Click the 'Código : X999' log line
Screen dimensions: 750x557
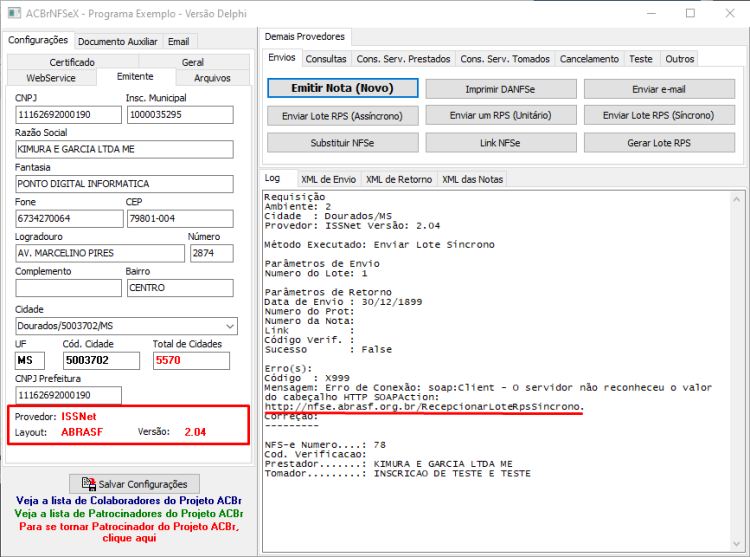[x=307, y=378]
